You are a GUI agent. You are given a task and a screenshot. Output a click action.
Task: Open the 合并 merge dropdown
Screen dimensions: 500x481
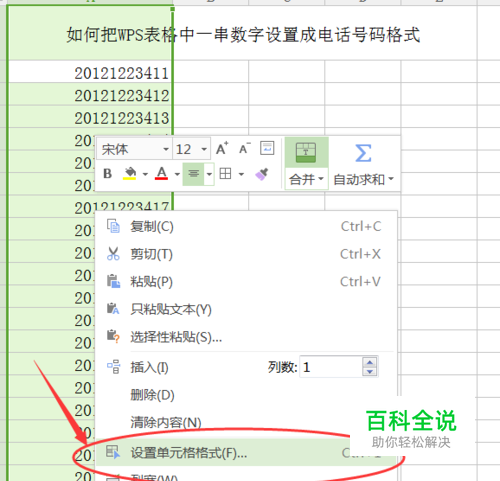click(306, 179)
